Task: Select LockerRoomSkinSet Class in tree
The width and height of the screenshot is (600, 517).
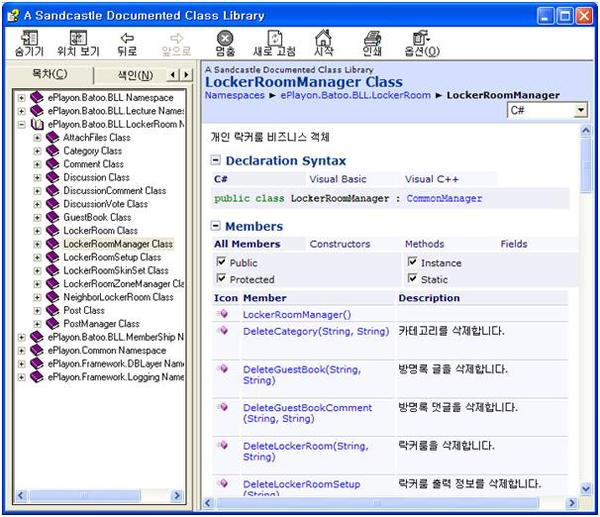Action: 116,270
